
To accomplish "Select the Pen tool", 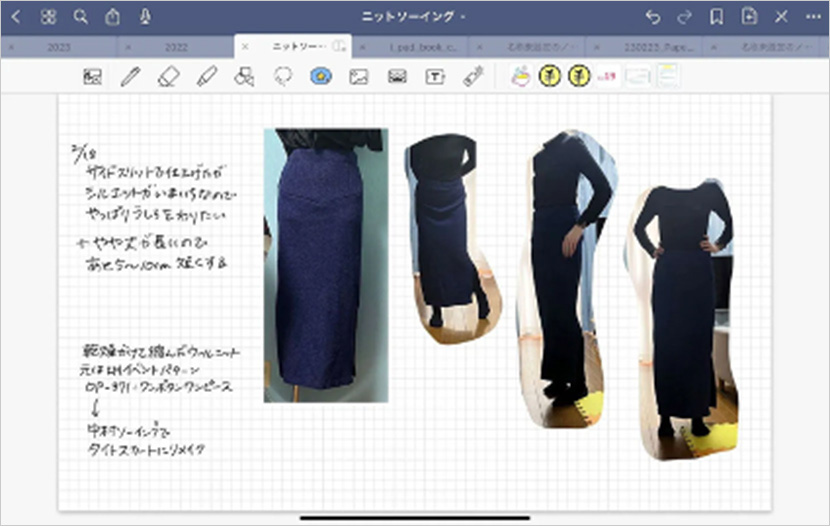I will pyautogui.click(x=130, y=77).
